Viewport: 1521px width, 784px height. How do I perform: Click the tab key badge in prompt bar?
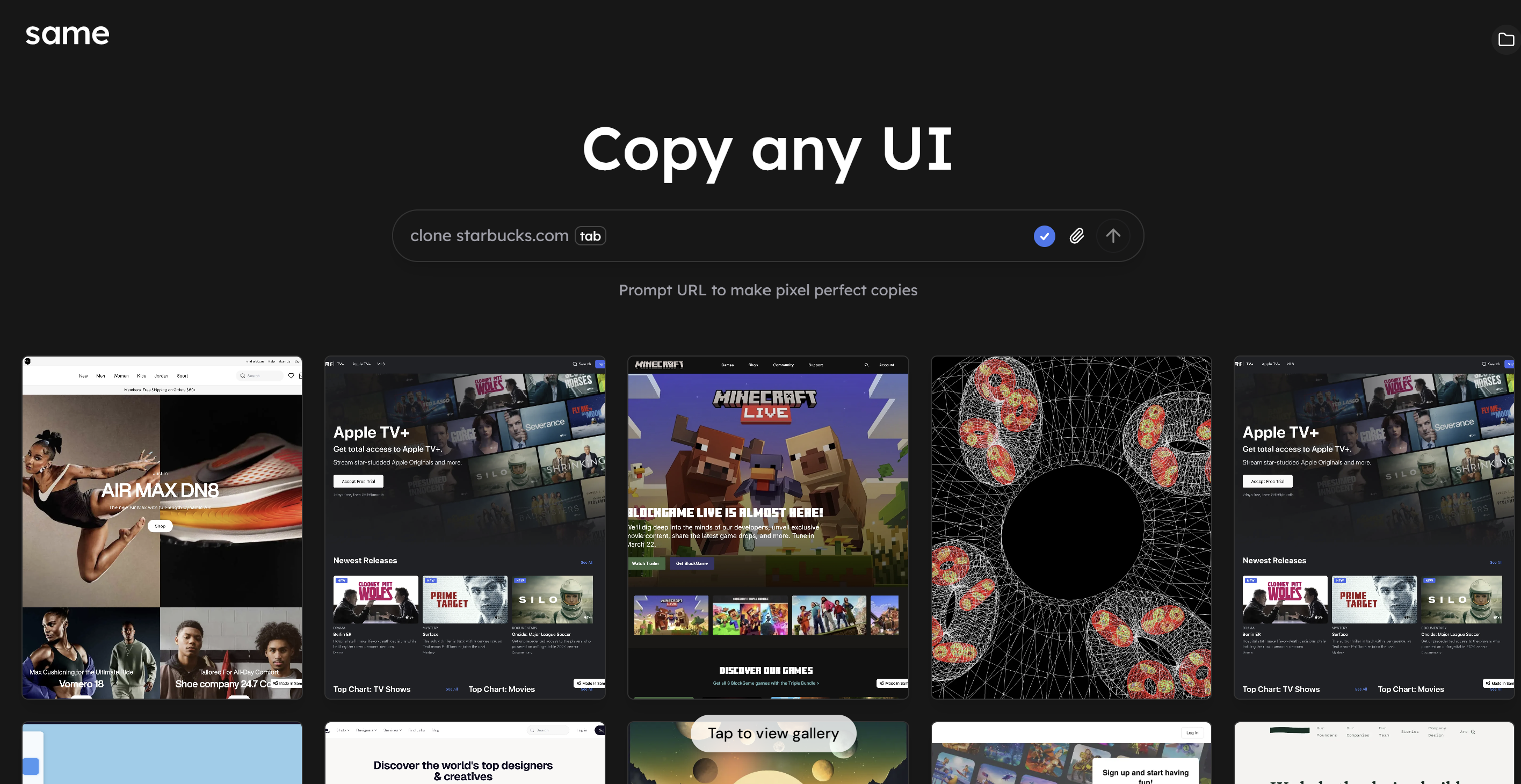pyautogui.click(x=590, y=236)
